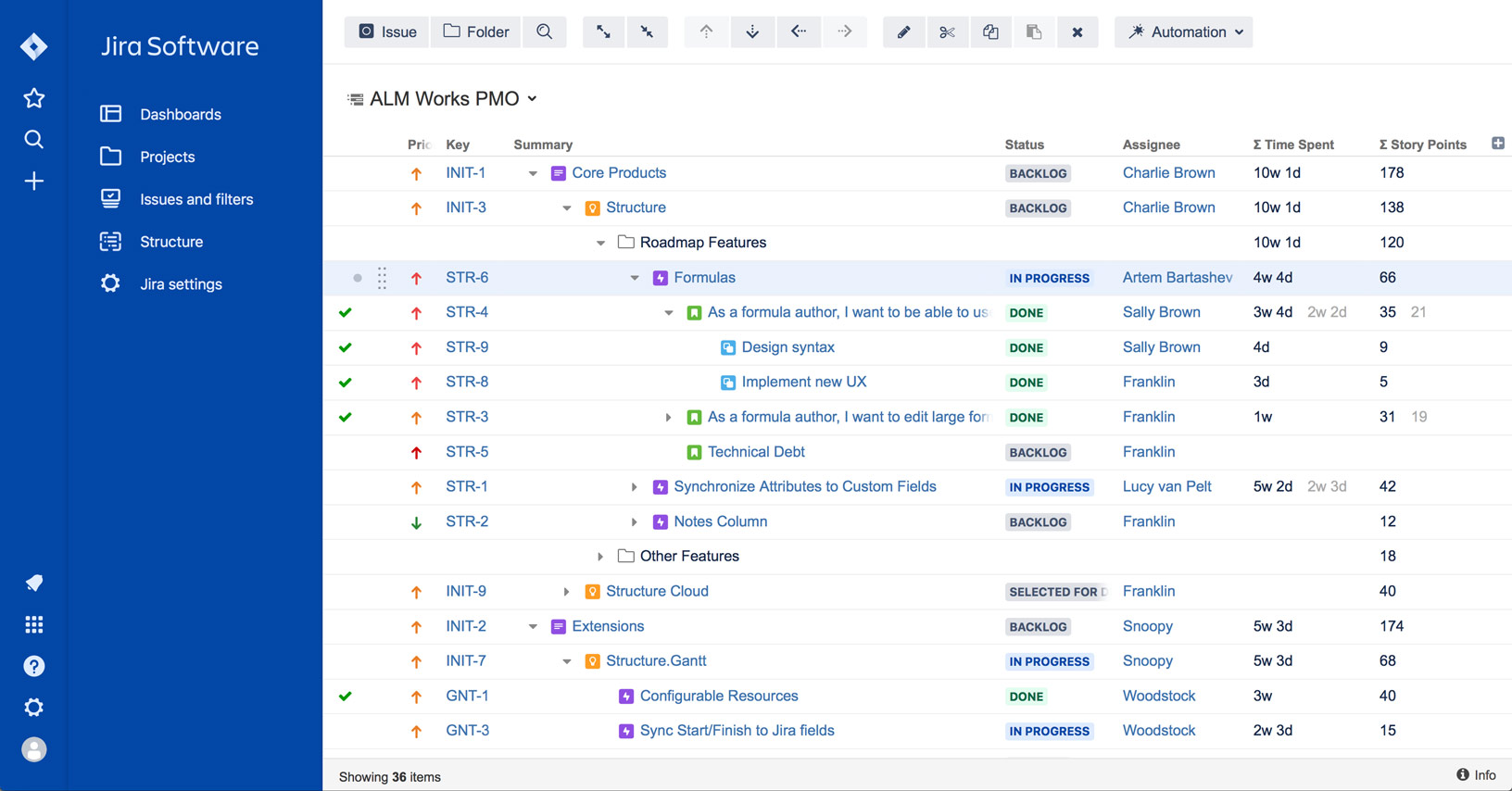The height and width of the screenshot is (791, 1512).
Task: Click the Folder button in toolbar
Action: coord(476,31)
